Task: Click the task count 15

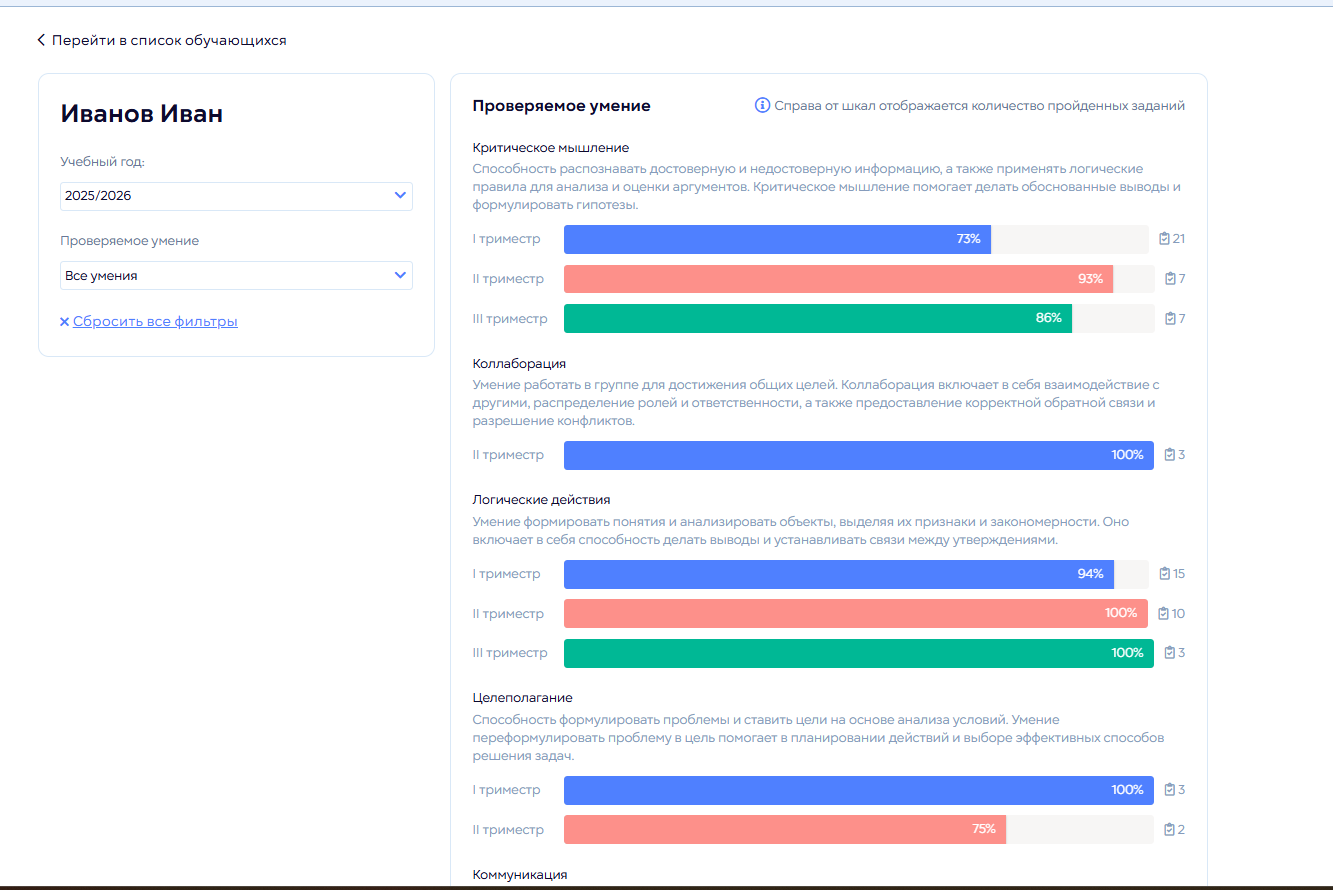Action: coord(1179,574)
